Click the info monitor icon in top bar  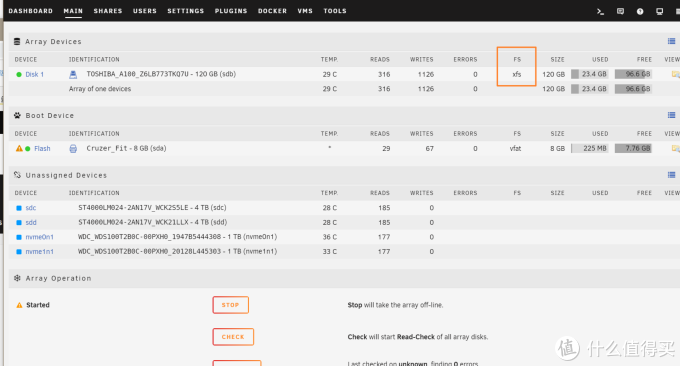point(659,12)
